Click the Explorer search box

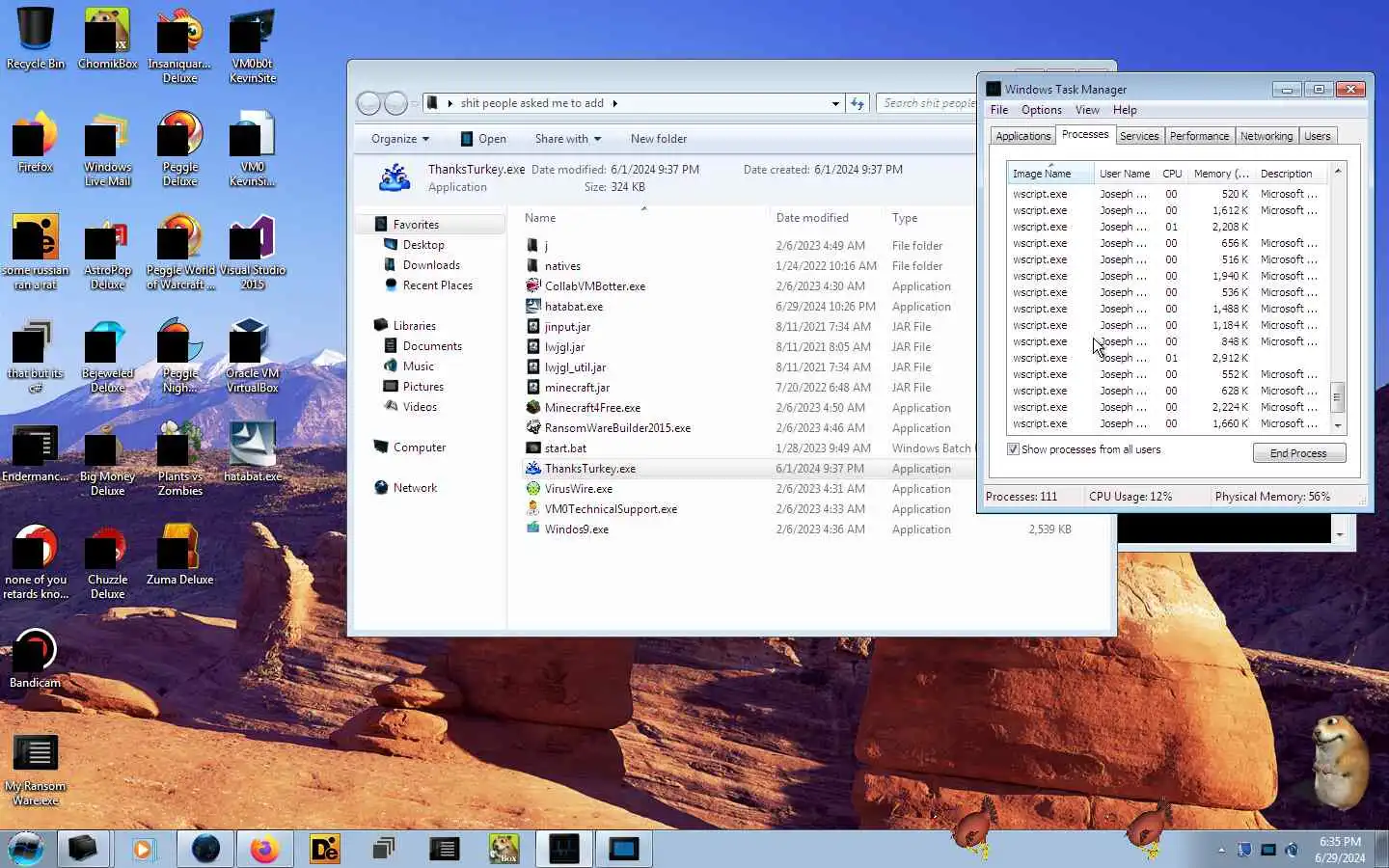927,103
